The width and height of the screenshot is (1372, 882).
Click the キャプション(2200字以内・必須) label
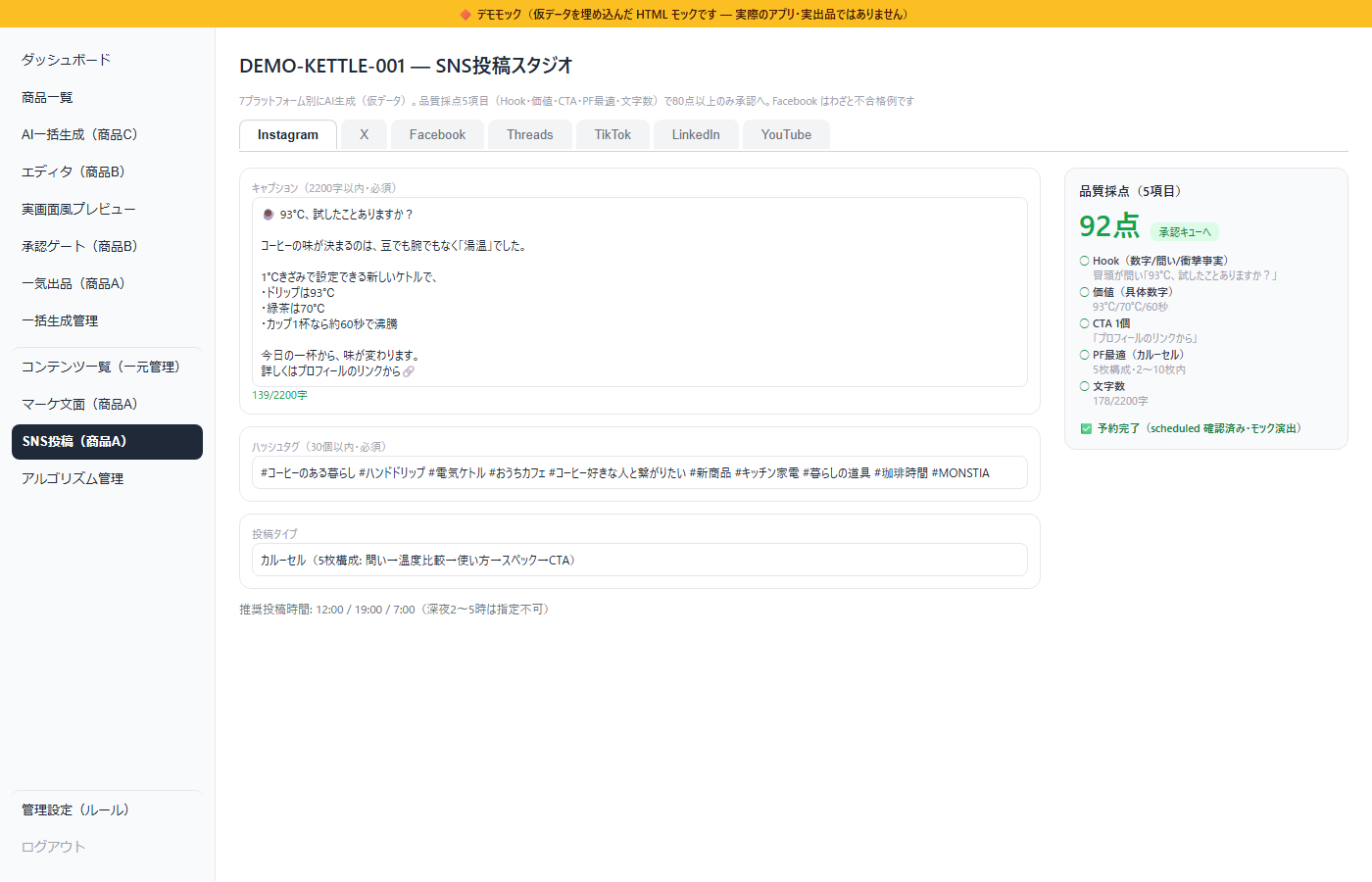tap(324, 188)
